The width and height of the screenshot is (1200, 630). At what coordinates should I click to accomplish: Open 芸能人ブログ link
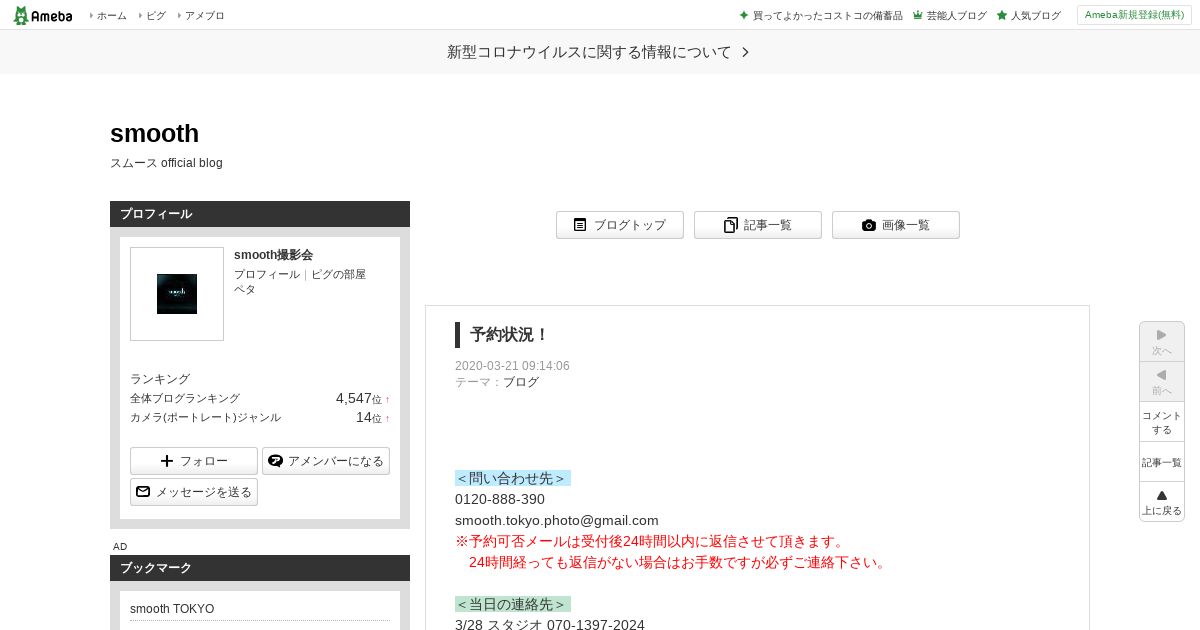click(956, 16)
